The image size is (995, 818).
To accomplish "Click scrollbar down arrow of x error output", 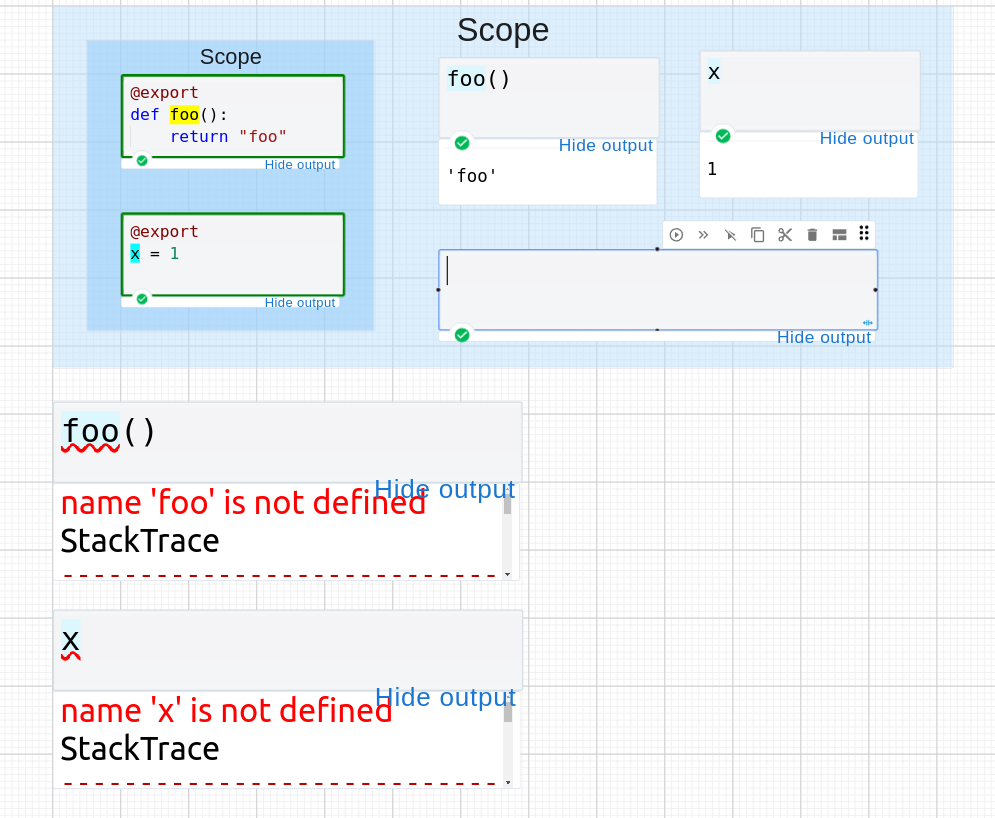I will click(x=508, y=782).
